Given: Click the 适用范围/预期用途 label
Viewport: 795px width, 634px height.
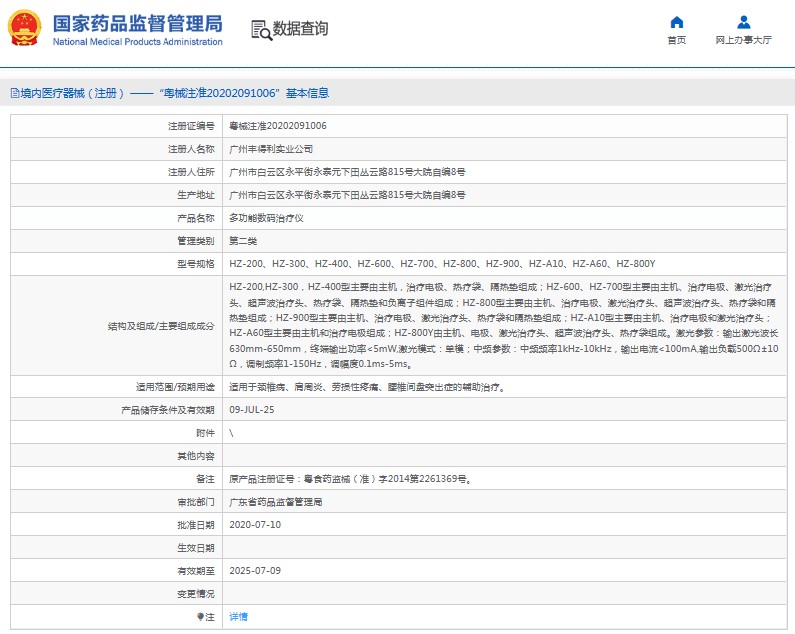Looking at the screenshot, I should click(x=175, y=387).
